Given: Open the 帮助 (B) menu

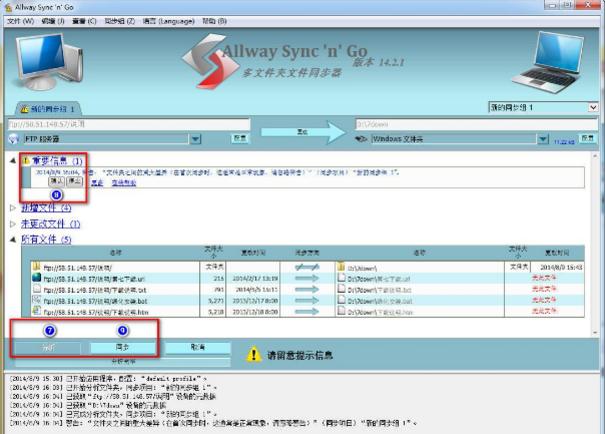Looking at the screenshot, I should click(x=214, y=21).
